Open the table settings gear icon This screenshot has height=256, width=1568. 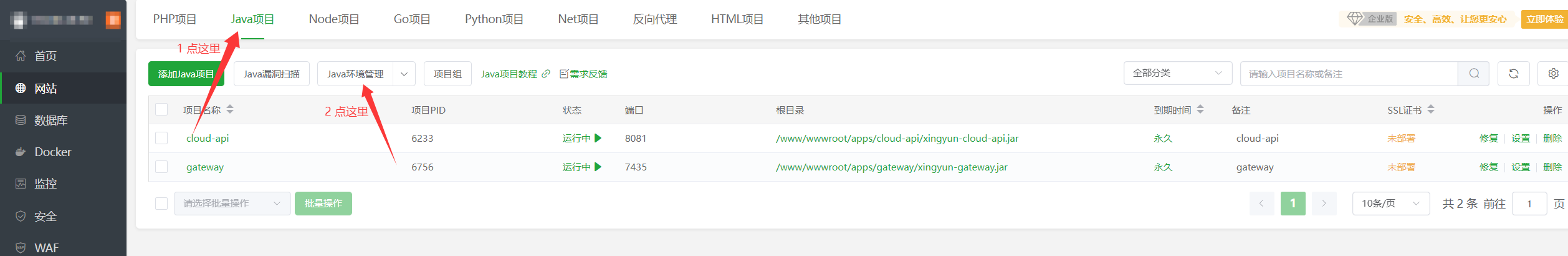(x=1553, y=74)
